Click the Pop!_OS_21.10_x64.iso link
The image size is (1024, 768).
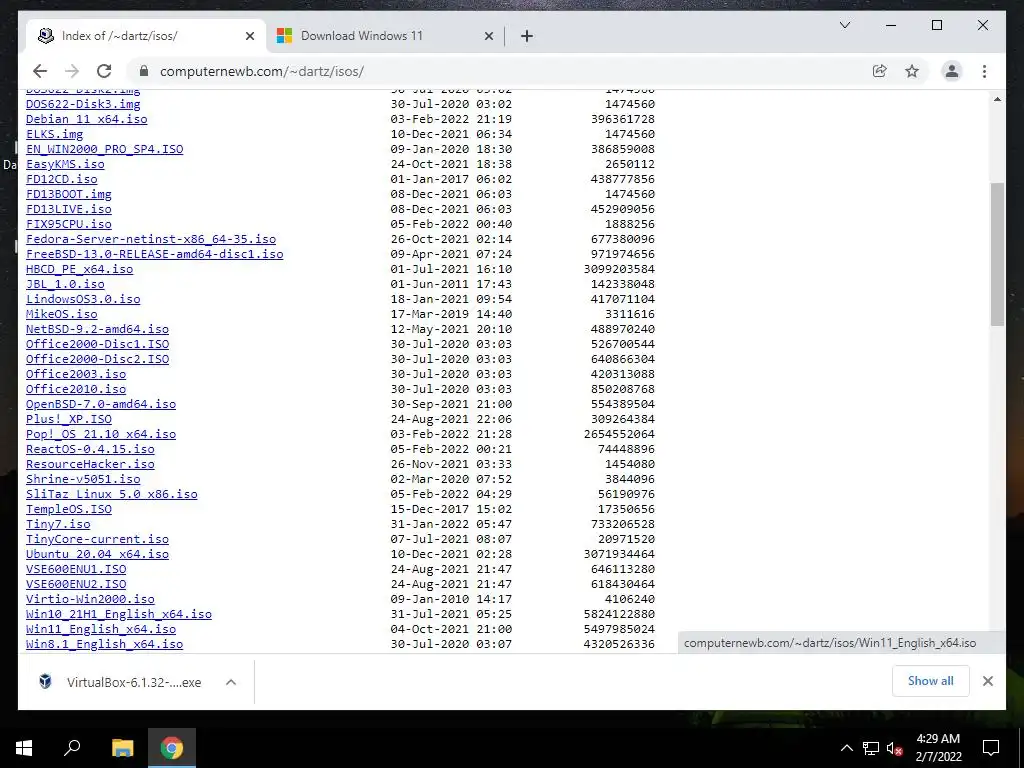(x=101, y=434)
